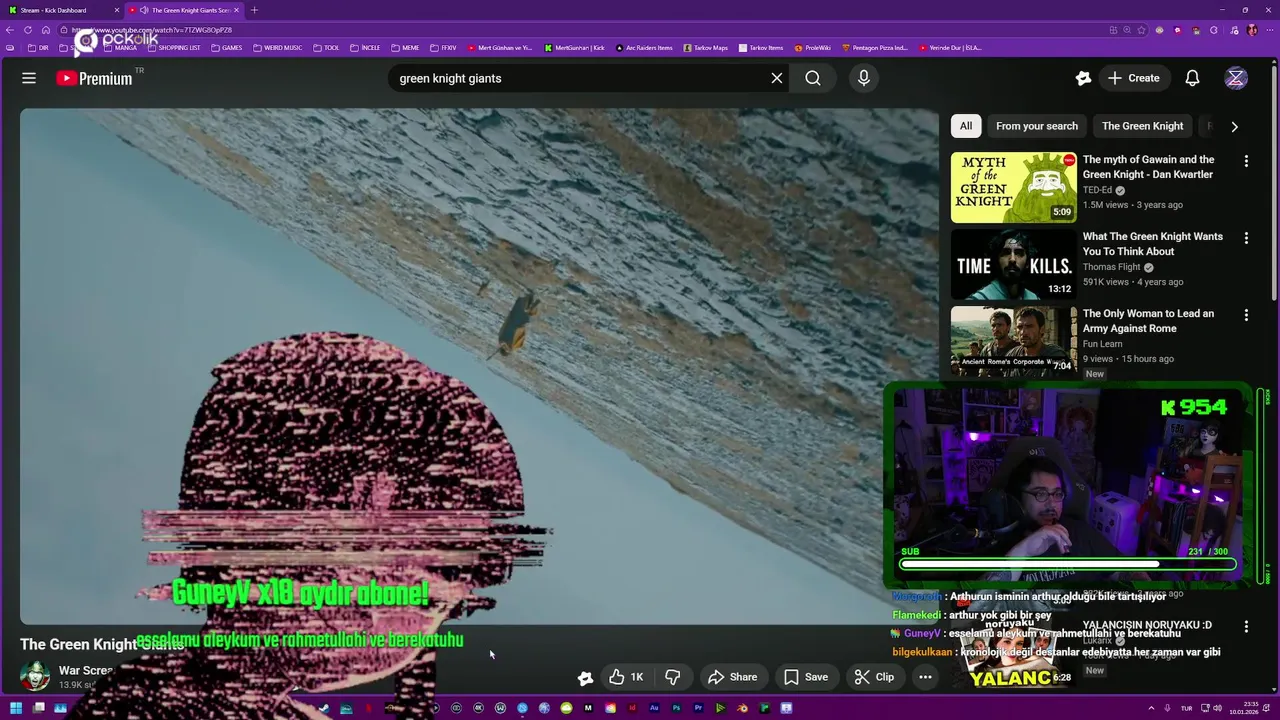Select The Green Knight Giants browser tab
Screen dimensions: 1280x720
tap(184, 10)
